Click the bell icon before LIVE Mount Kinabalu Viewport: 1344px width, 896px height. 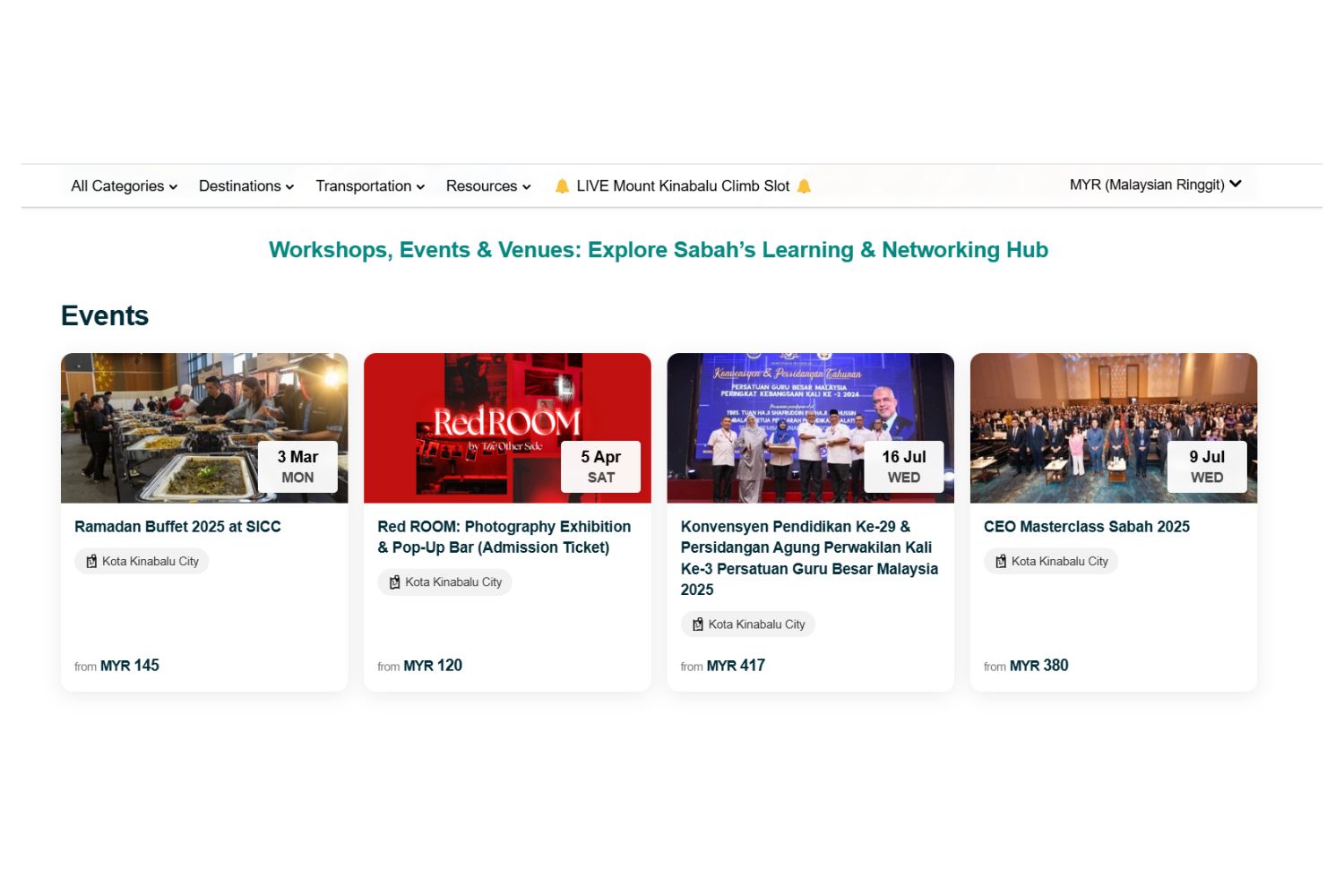pos(562,186)
